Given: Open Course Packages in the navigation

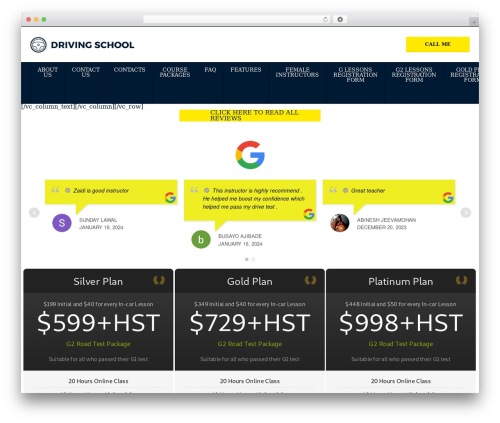Looking at the screenshot, I should (175, 72).
